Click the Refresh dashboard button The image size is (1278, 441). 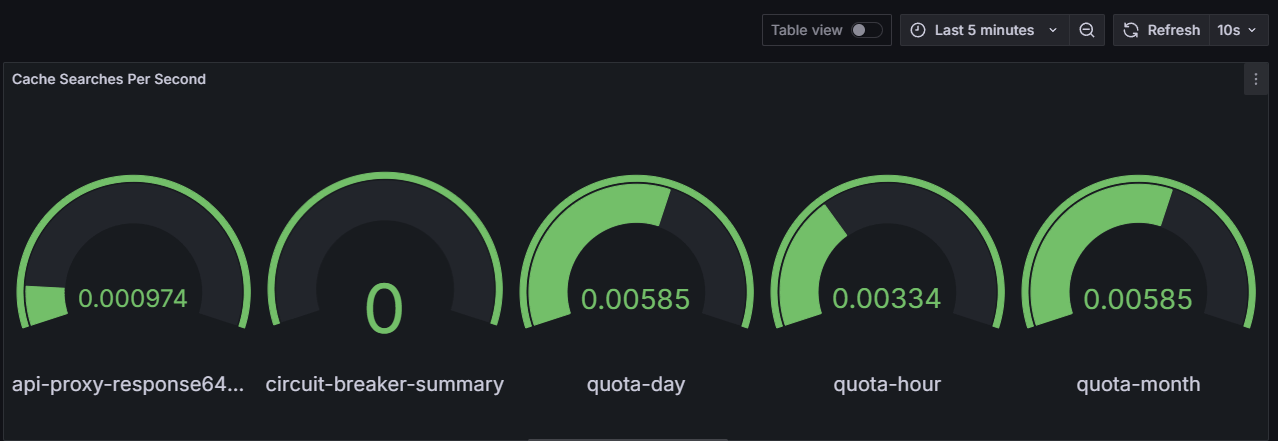tap(1161, 30)
